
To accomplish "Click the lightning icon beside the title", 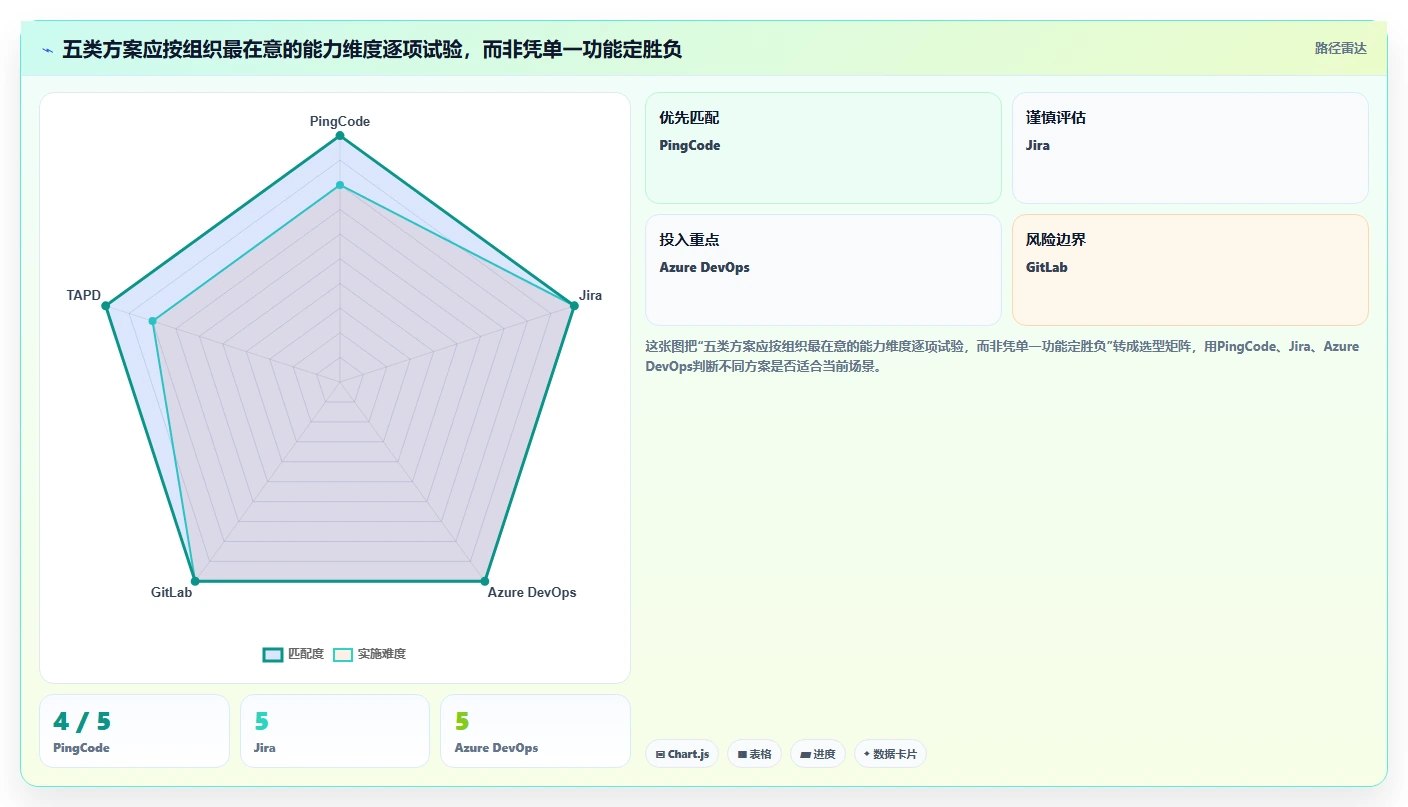I will click(47, 50).
